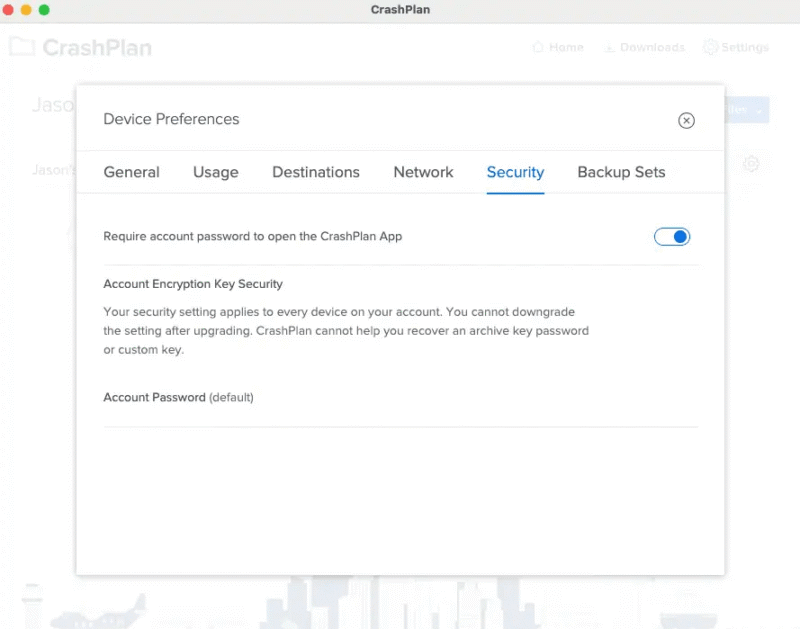Screen dimensions: 800x629
Task: Click the CrashPlan folder logo icon
Action: pos(22,47)
